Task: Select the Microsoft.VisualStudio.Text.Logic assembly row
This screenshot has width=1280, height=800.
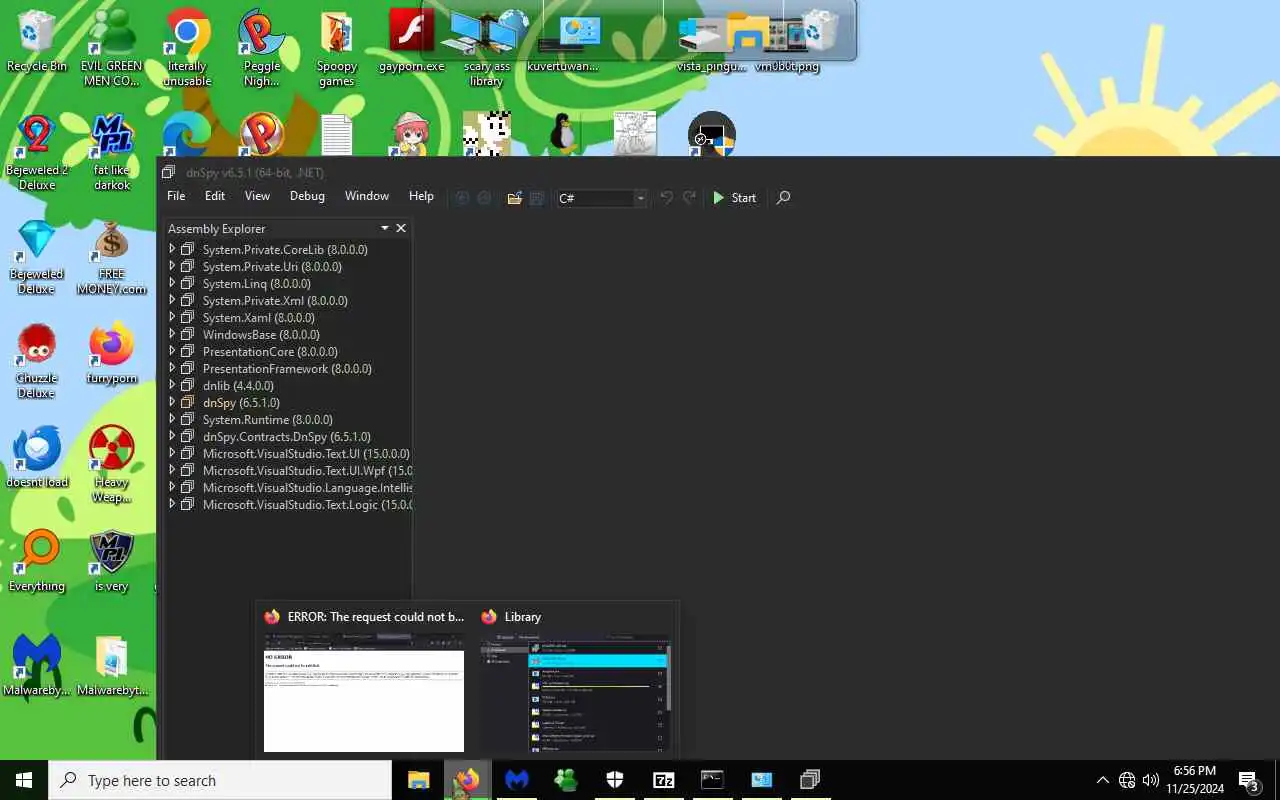Action: click(307, 504)
